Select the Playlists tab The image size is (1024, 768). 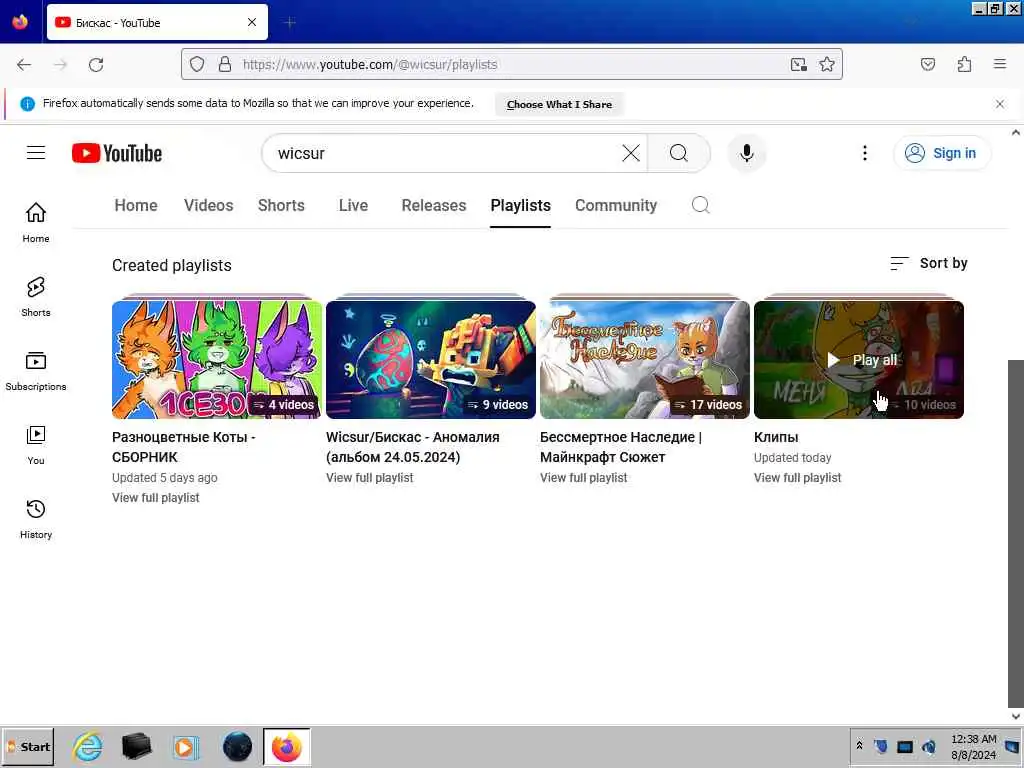point(520,205)
